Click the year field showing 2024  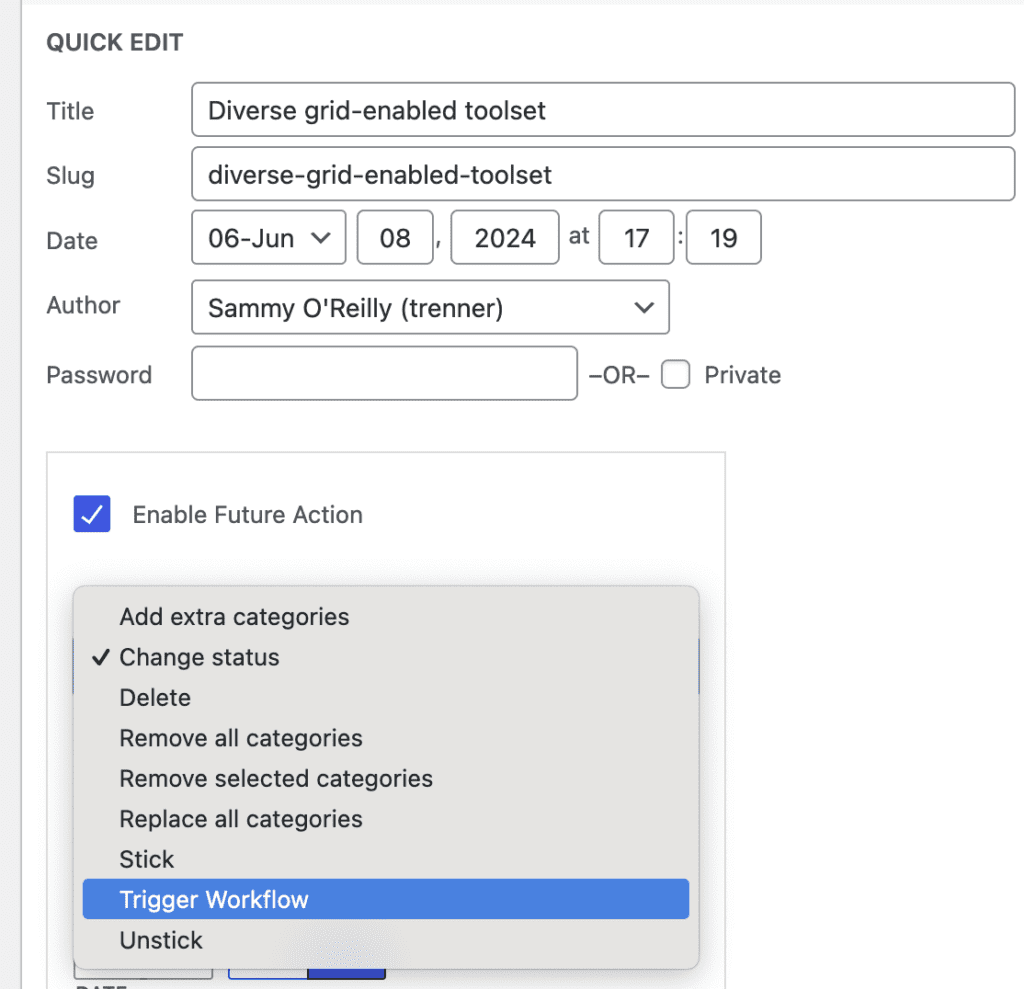pyautogui.click(x=504, y=238)
